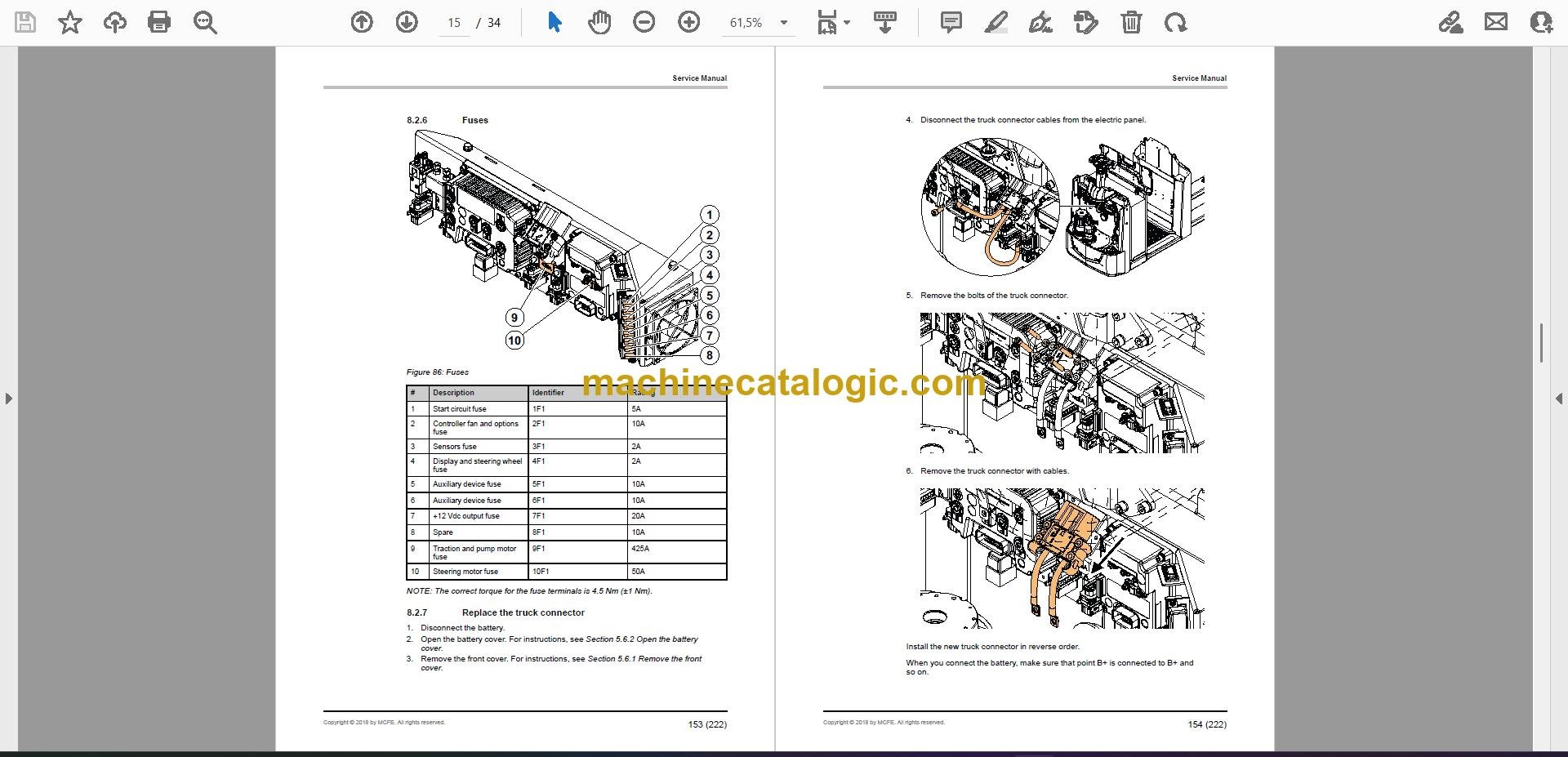1568x757 pixels.
Task: Print the document
Action: coord(159,22)
